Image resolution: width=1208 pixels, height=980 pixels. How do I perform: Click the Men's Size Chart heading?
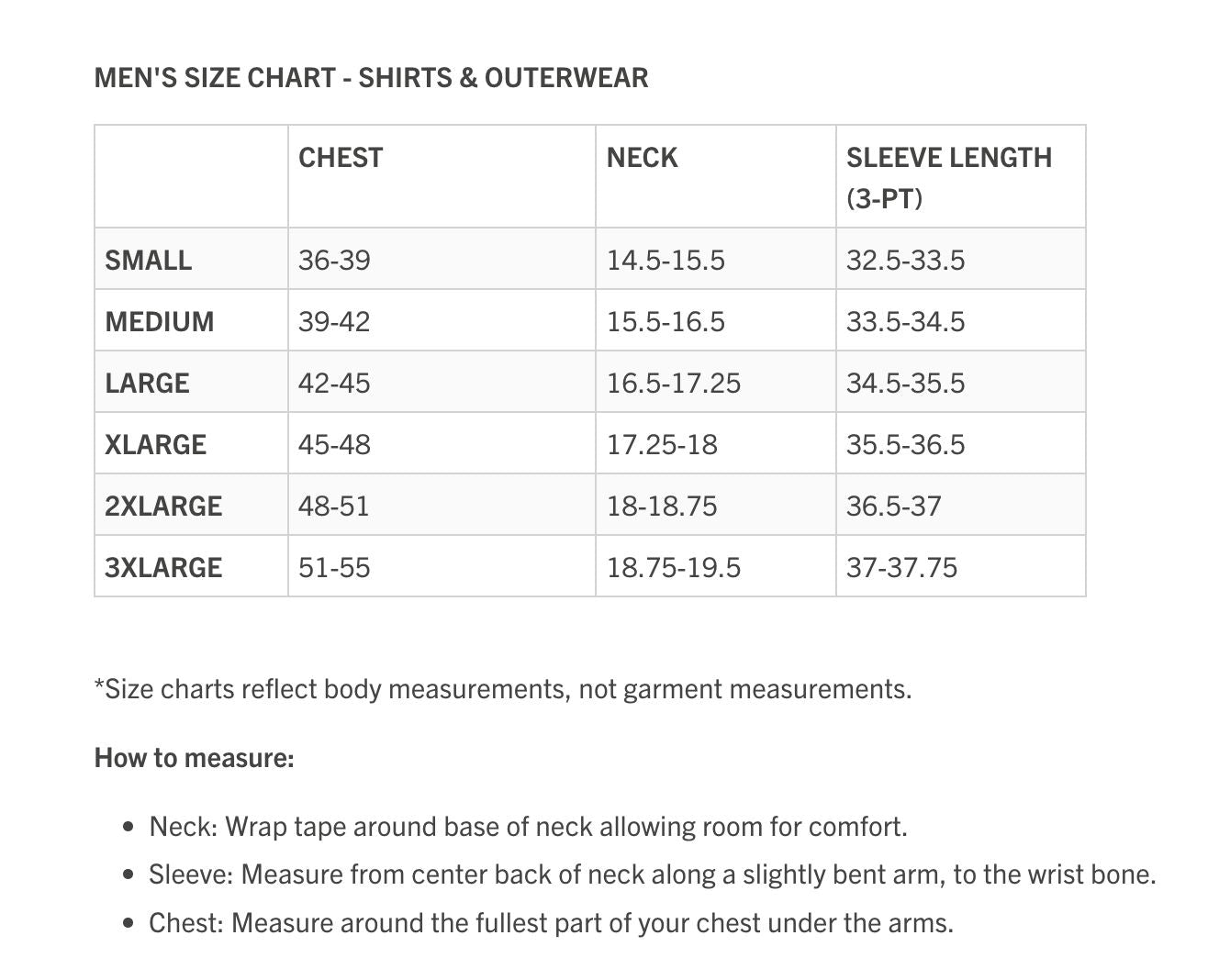371,78
